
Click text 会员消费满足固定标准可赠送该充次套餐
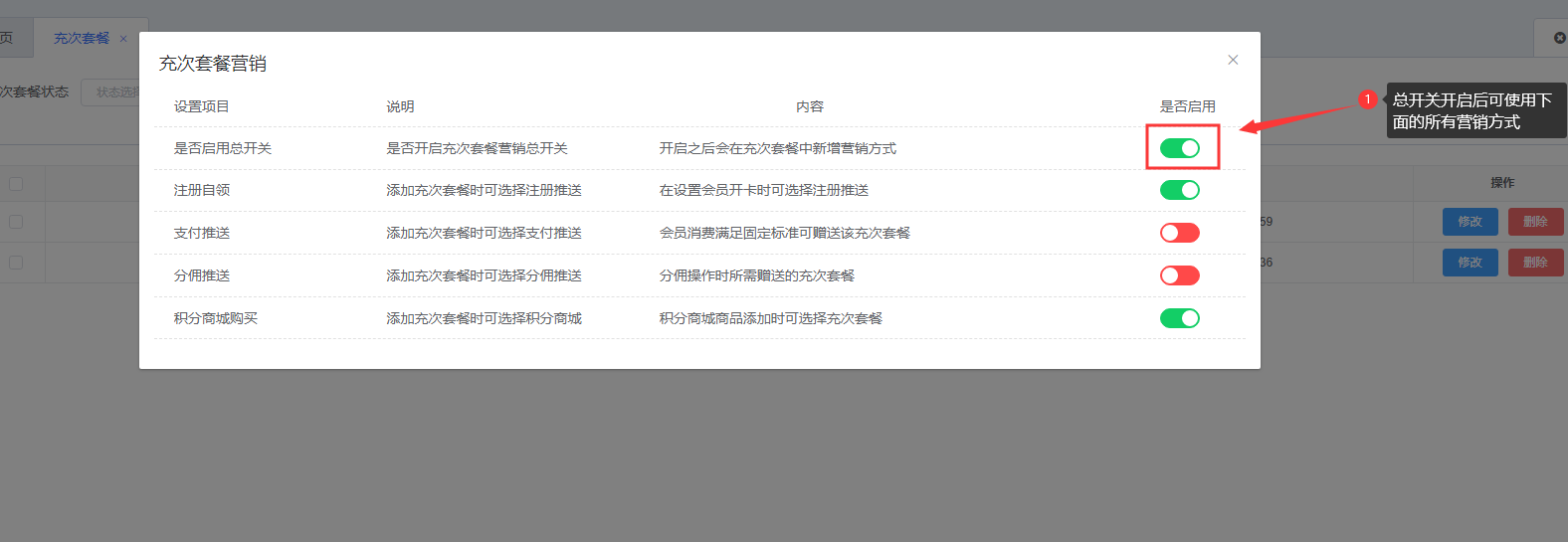785,233
